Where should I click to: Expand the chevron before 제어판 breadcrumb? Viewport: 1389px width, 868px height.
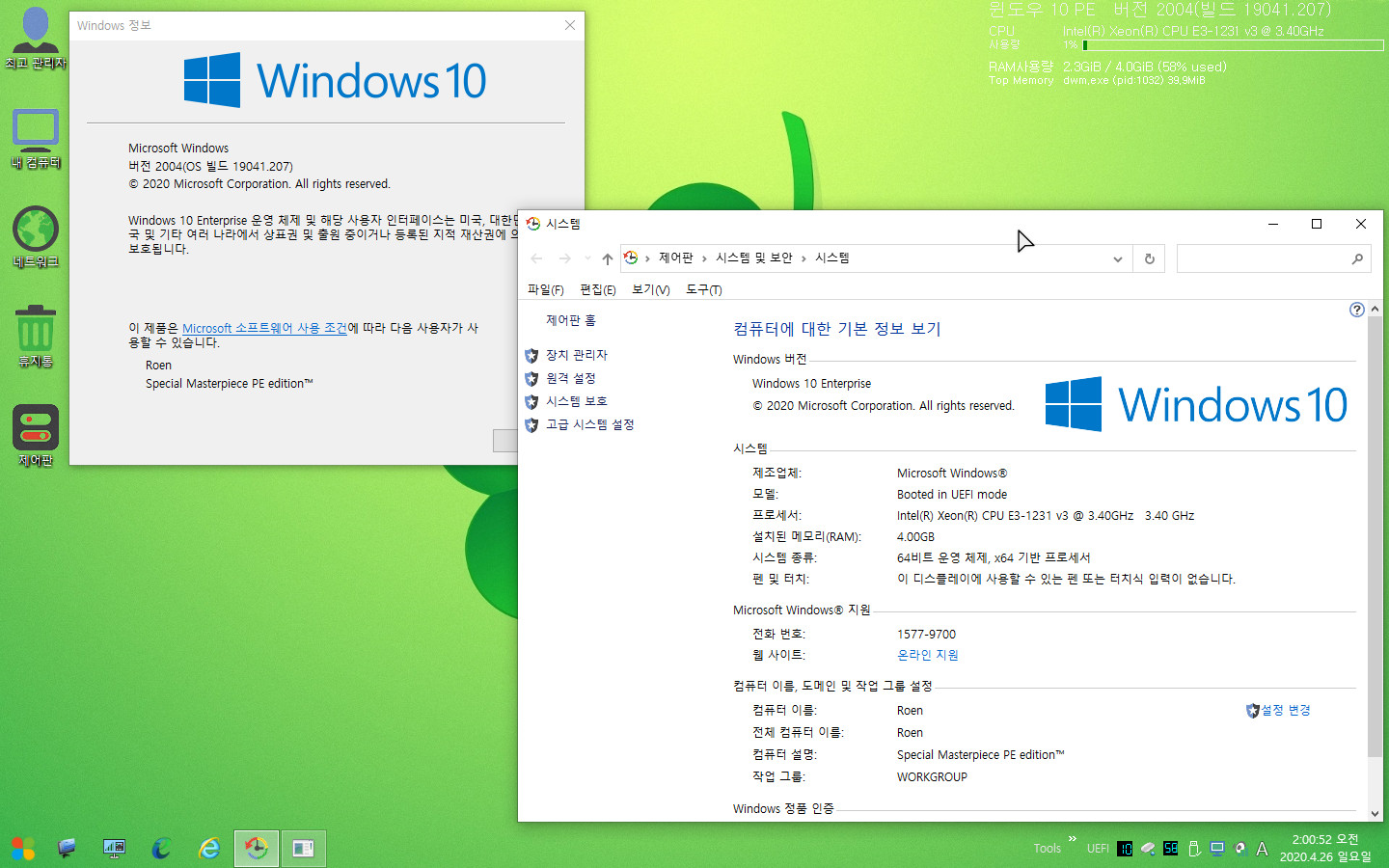point(647,258)
